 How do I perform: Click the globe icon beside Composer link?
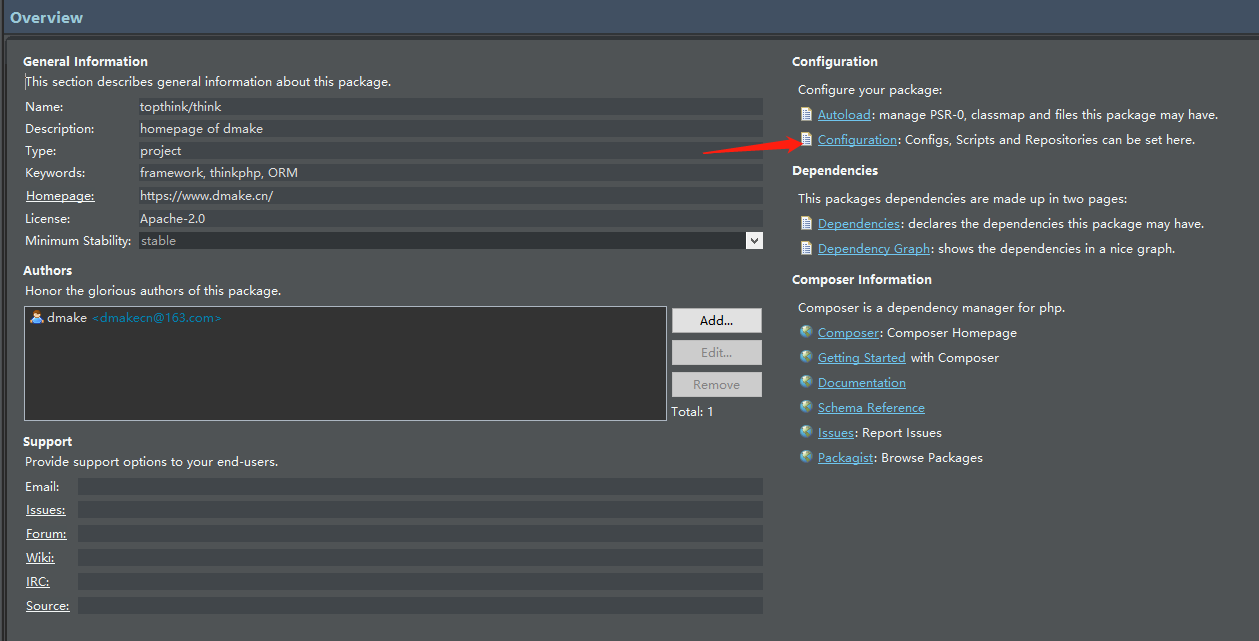pos(806,332)
